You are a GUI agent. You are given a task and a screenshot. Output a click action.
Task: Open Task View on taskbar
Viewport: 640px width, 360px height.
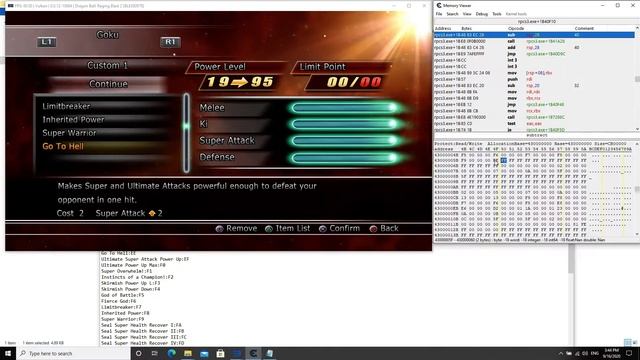[155, 353]
